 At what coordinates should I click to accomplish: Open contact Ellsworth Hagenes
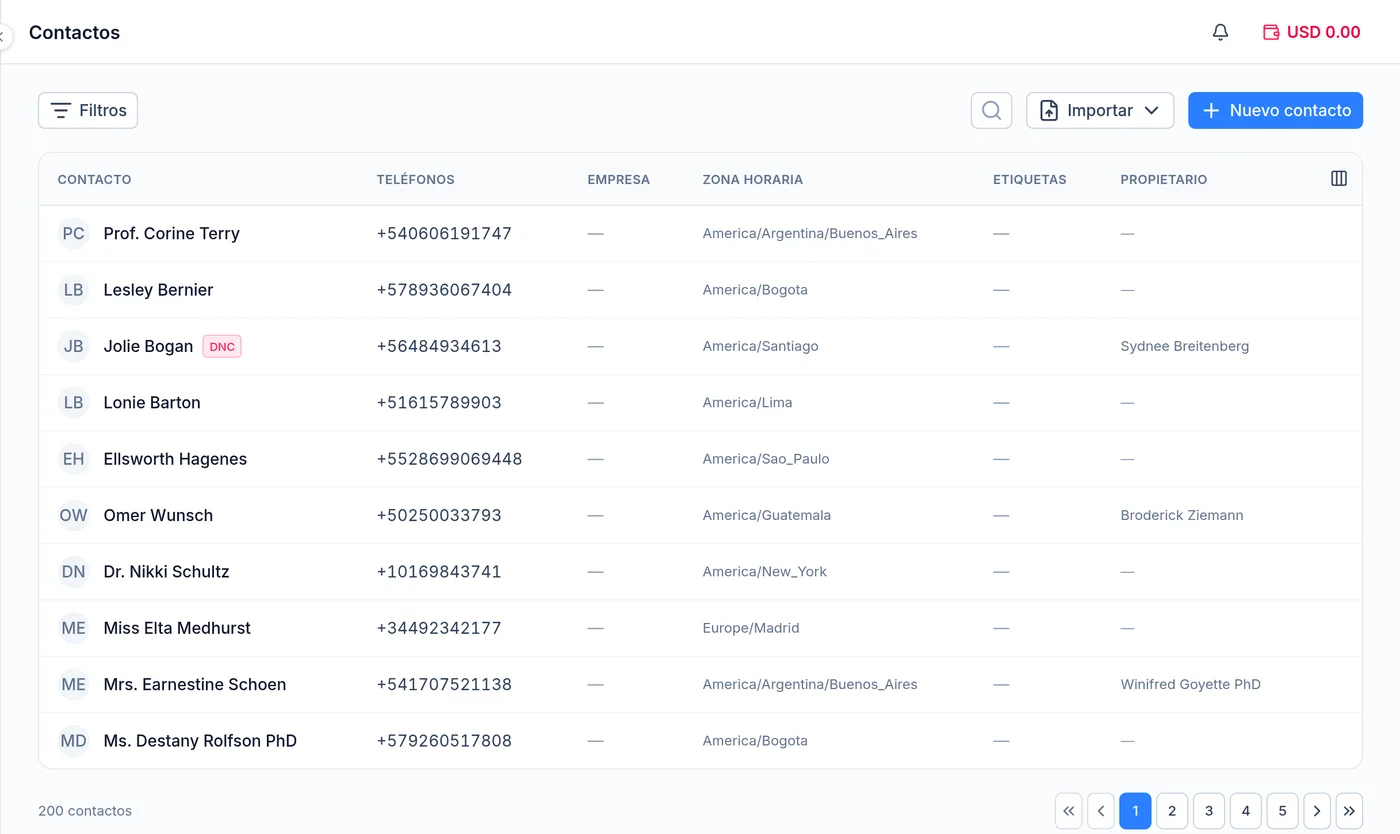(x=175, y=459)
